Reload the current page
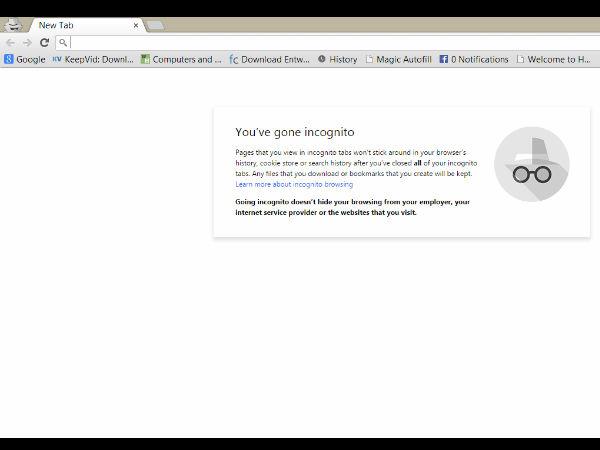The height and width of the screenshot is (450, 600). (44, 43)
